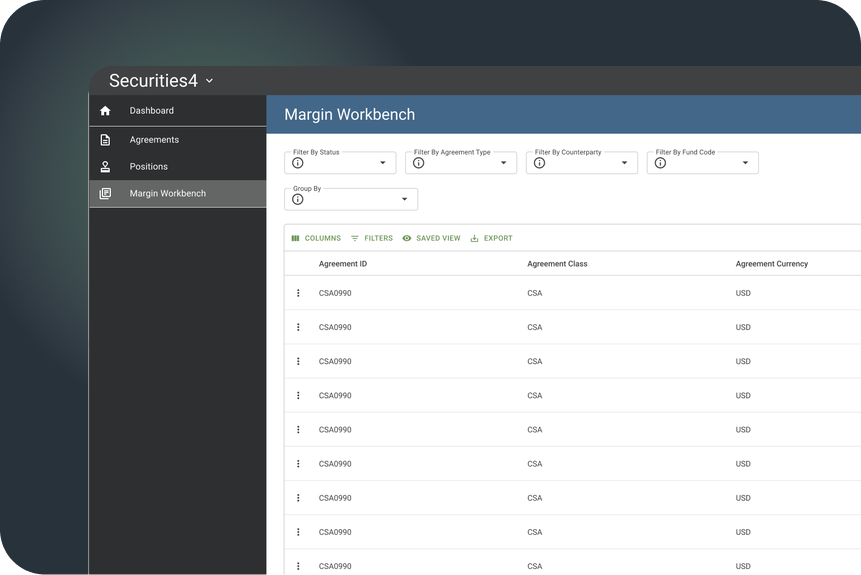The width and height of the screenshot is (861, 575).
Task: Open the three-dot menu of the fifth CSA0990 row
Action: click(x=298, y=429)
